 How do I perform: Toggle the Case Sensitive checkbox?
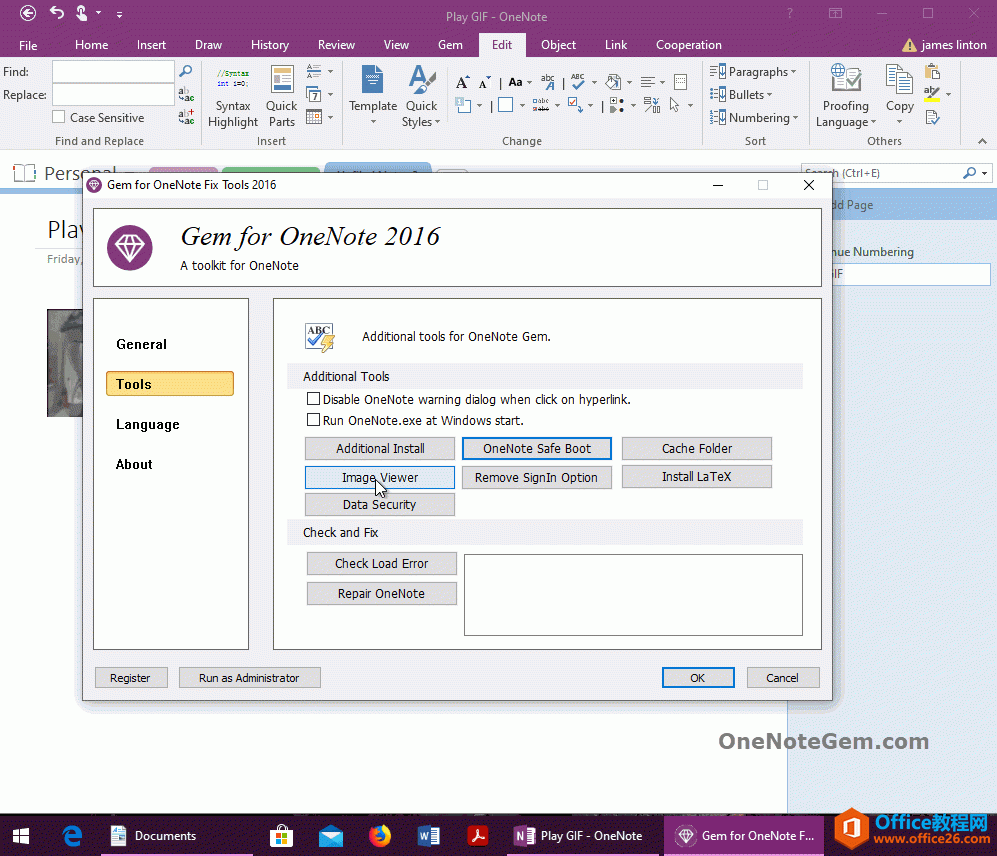click(57, 117)
